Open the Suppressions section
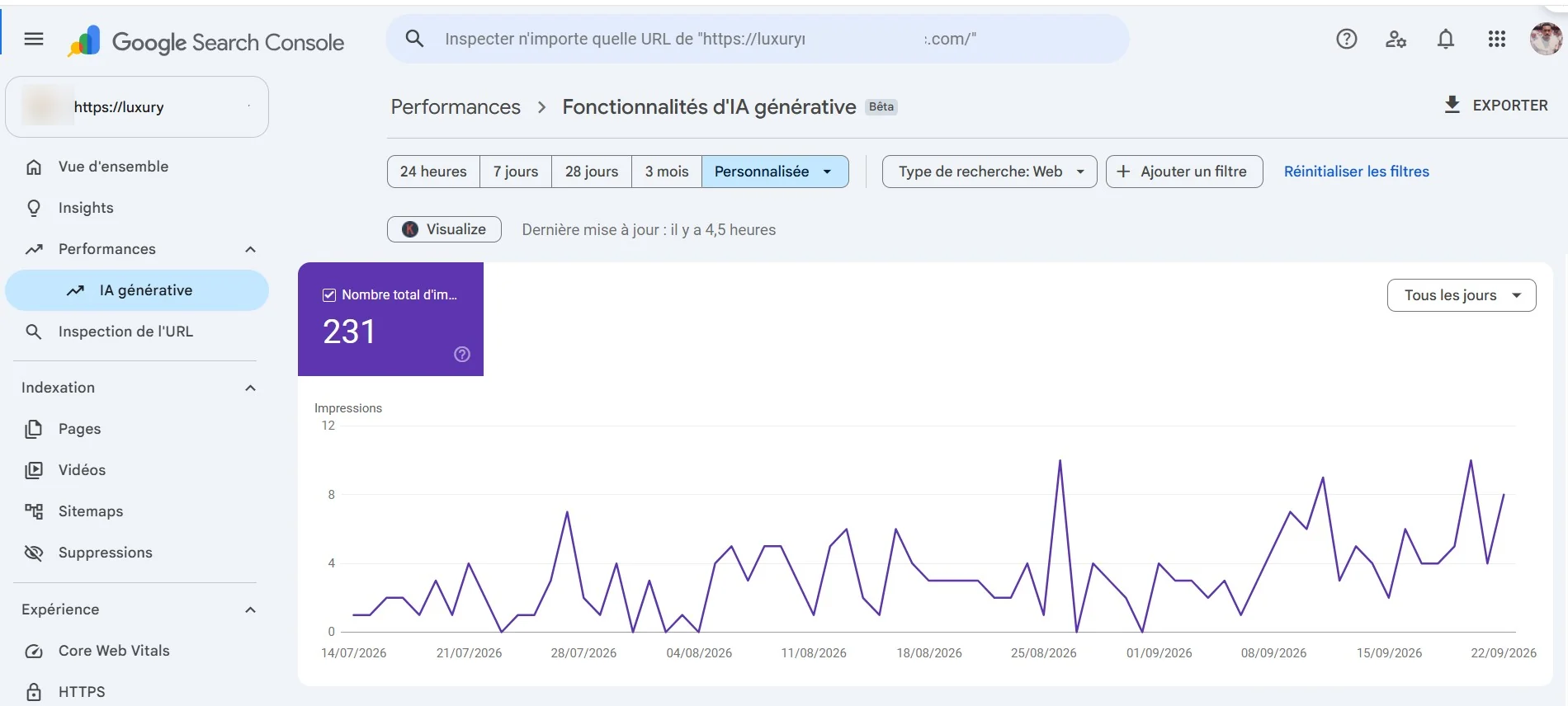1568x706 pixels. point(137,553)
